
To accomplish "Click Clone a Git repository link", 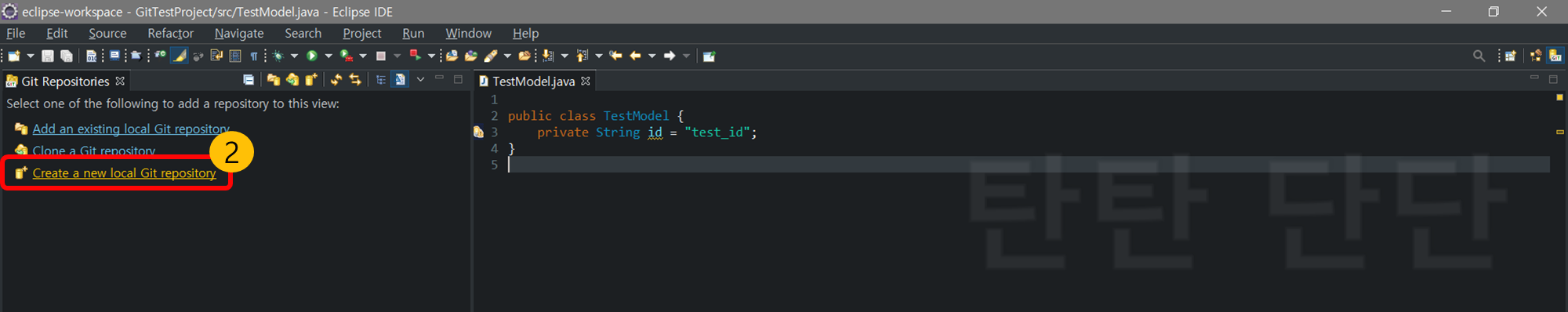I will (94, 151).
